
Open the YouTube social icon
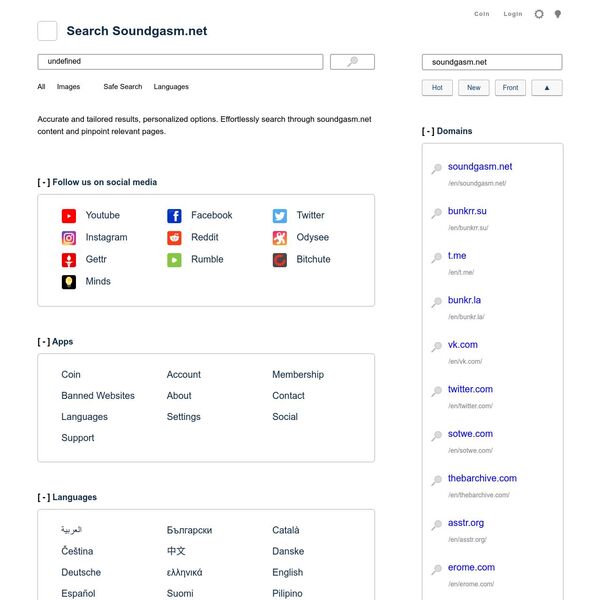click(69, 215)
